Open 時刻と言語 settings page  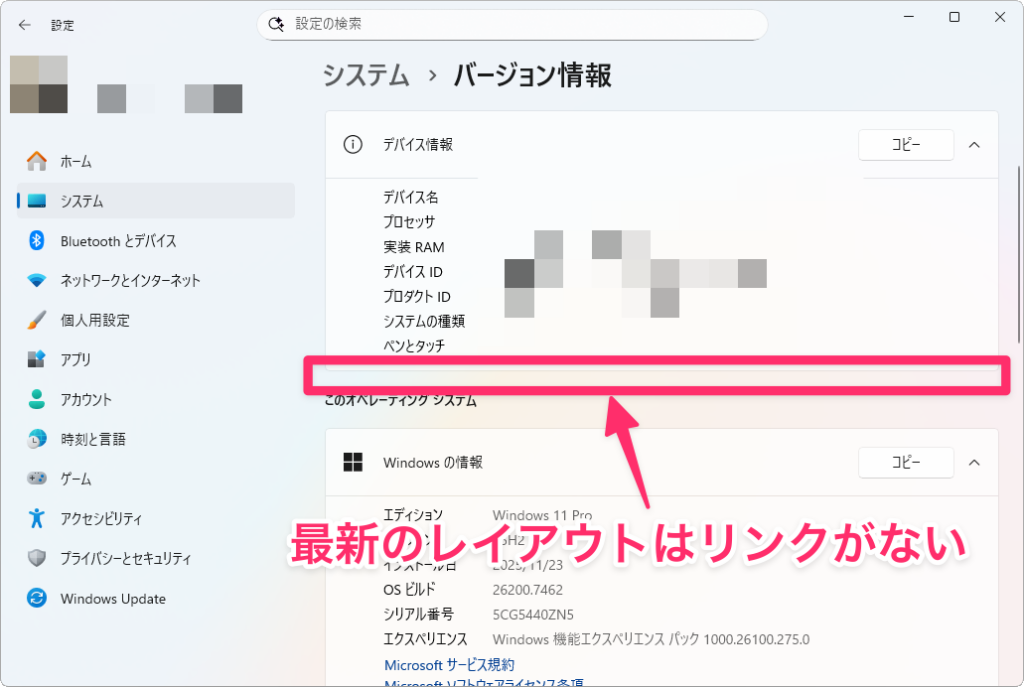(x=92, y=440)
